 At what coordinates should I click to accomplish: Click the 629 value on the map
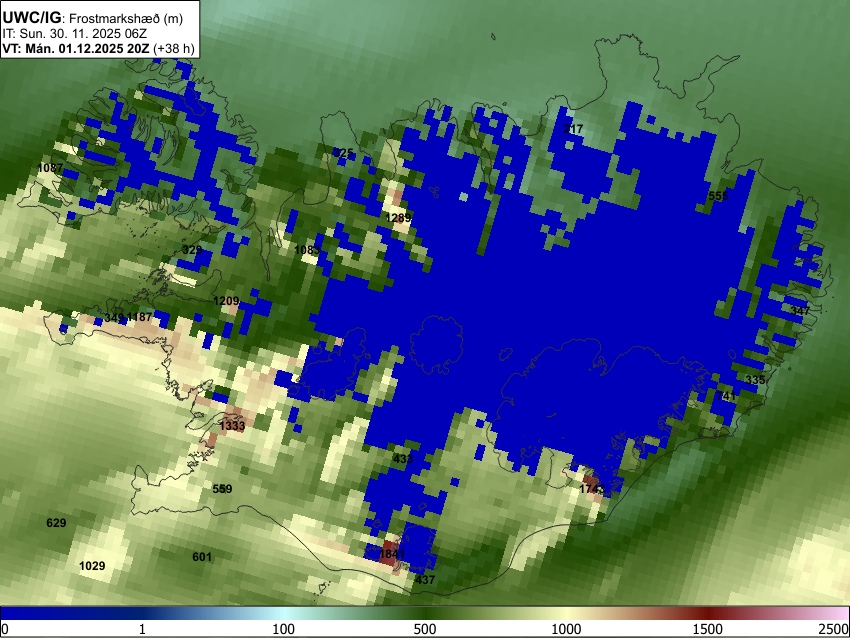click(x=56, y=523)
